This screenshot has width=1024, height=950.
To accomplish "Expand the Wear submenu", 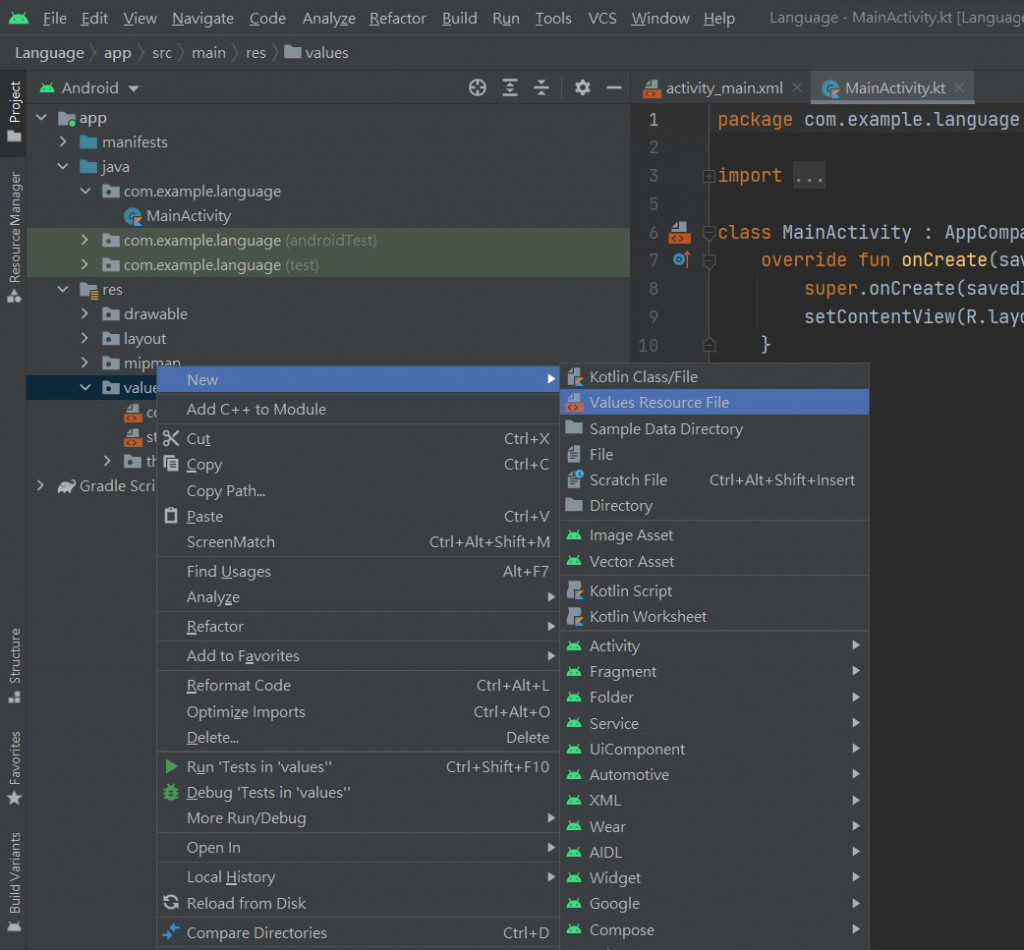I will click(714, 827).
